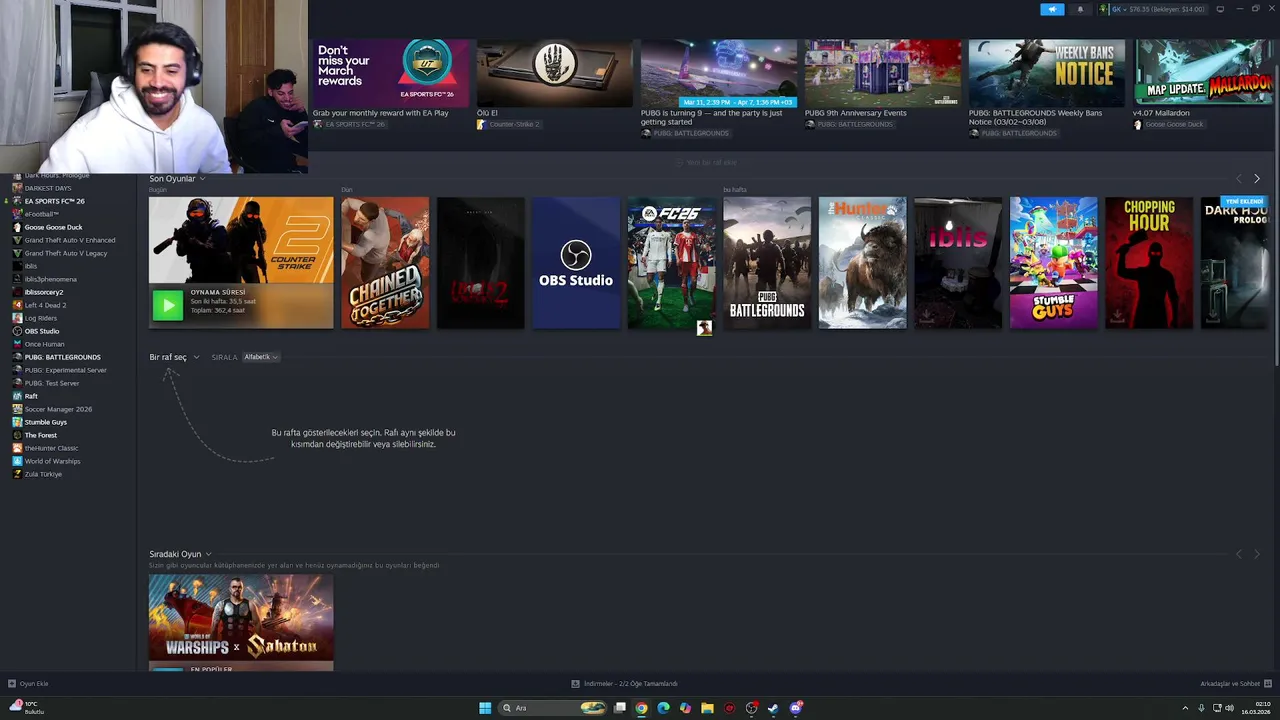The width and height of the screenshot is (1280, 720).
Task: Open theHunter Classic cover tile
Action: pyautogui.click(x=863, y=263)
